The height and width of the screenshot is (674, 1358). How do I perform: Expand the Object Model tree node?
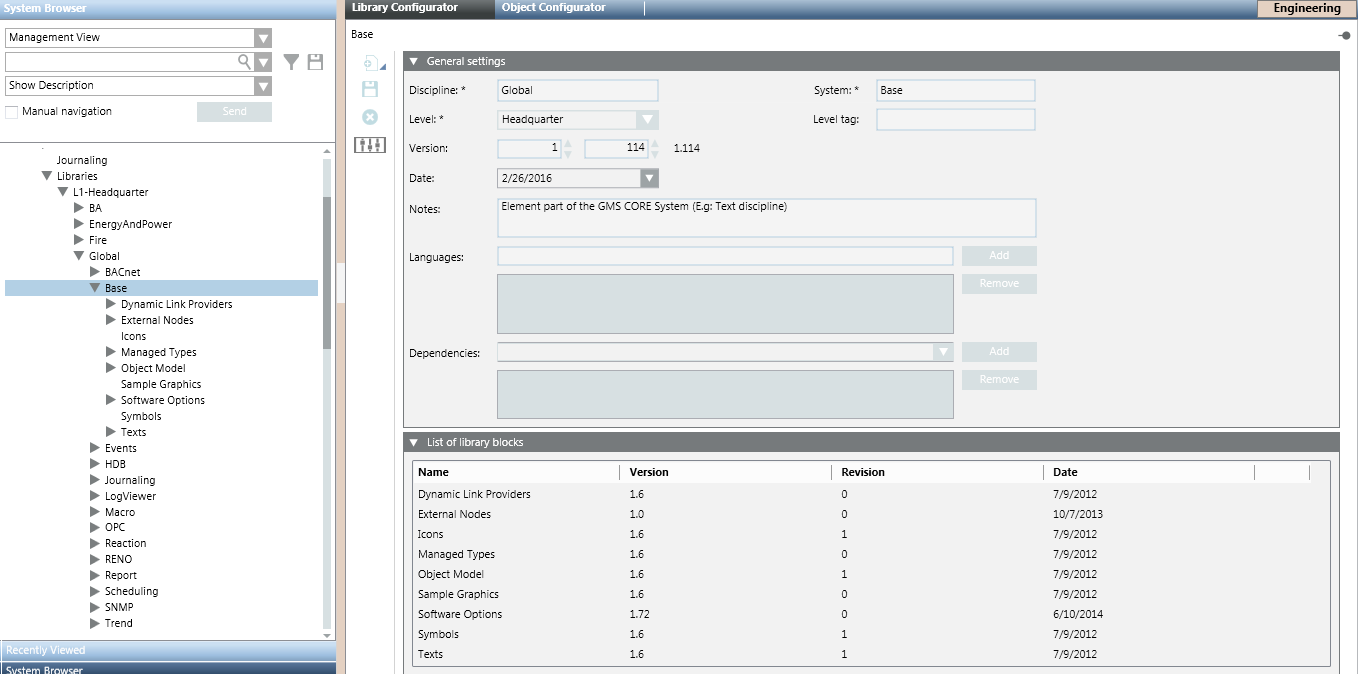coord(111,368)
